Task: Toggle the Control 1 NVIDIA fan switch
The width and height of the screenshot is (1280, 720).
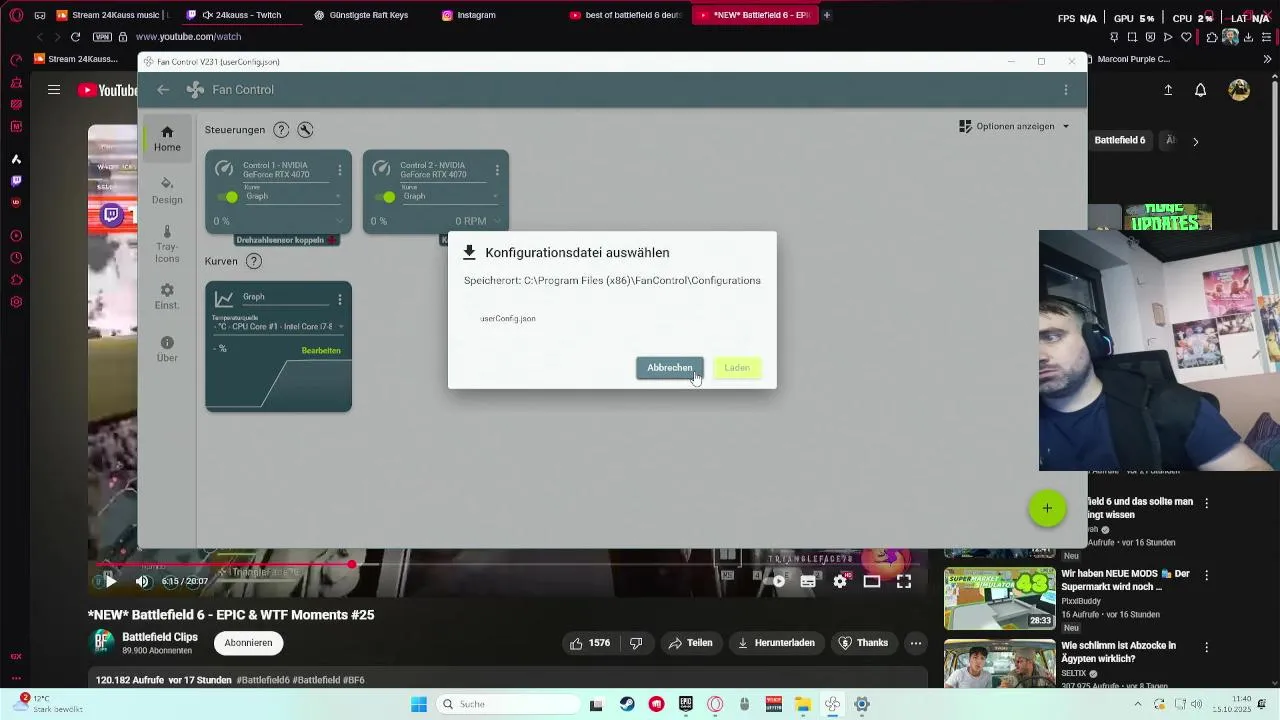Action: click(229, 197)
